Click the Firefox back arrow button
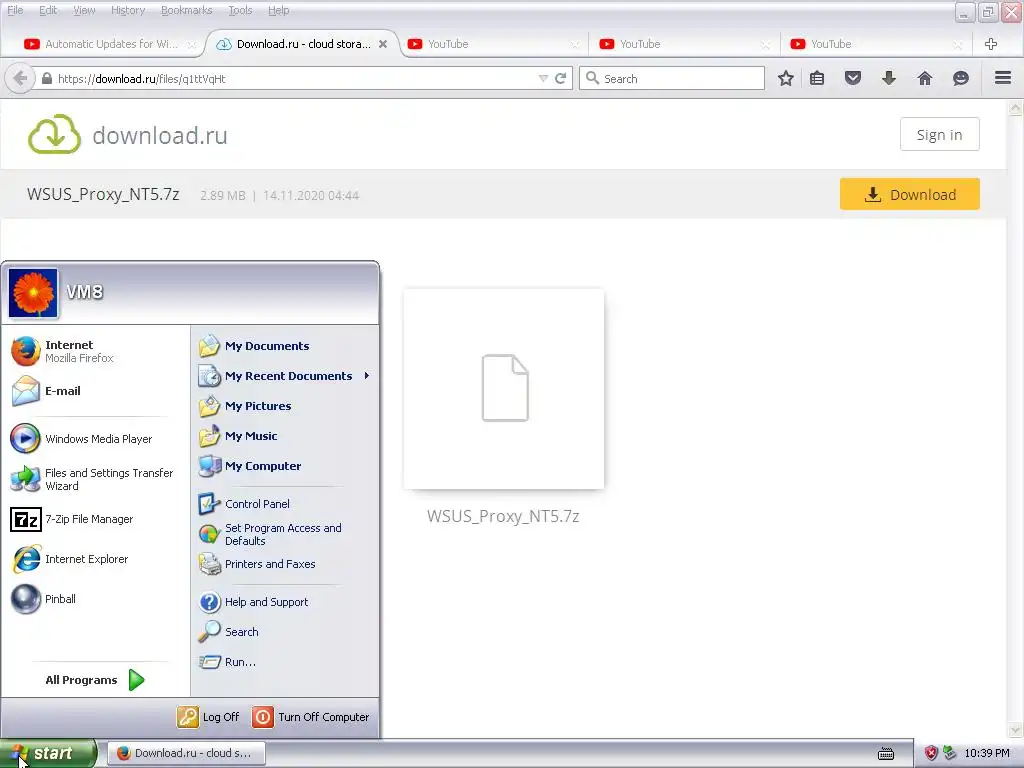This screenshot has height=768, width=1024. pos(20,78)
